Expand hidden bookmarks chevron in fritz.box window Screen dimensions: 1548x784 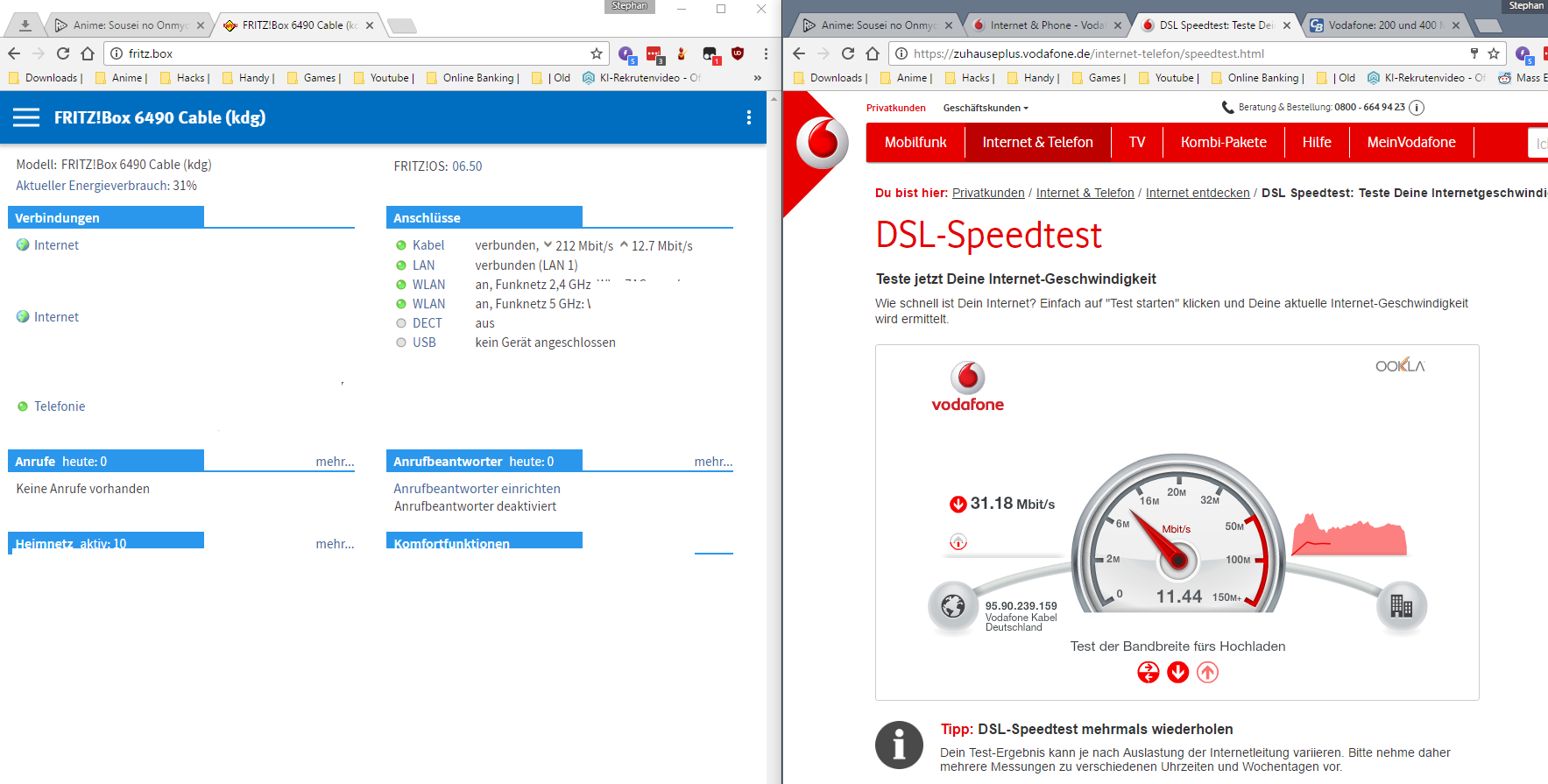pos(758,78)
